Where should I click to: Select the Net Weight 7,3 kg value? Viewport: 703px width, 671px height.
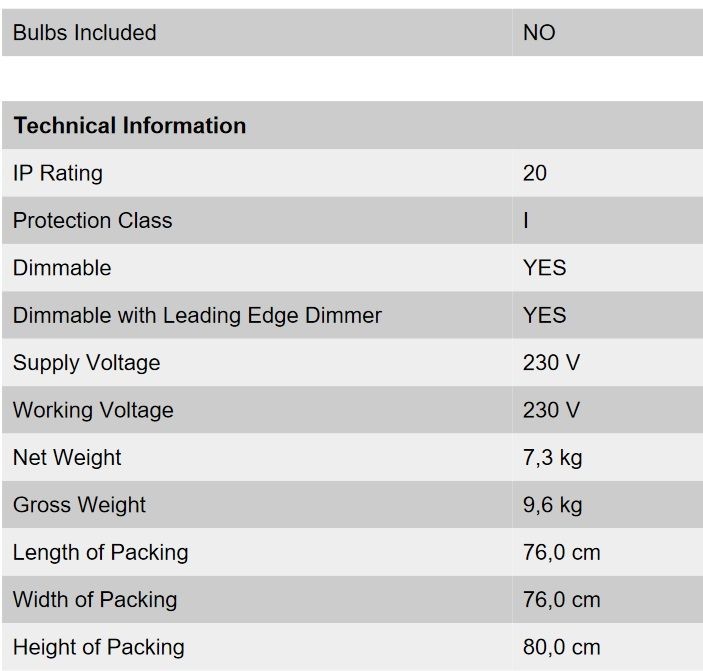click(x=552, y=458)
